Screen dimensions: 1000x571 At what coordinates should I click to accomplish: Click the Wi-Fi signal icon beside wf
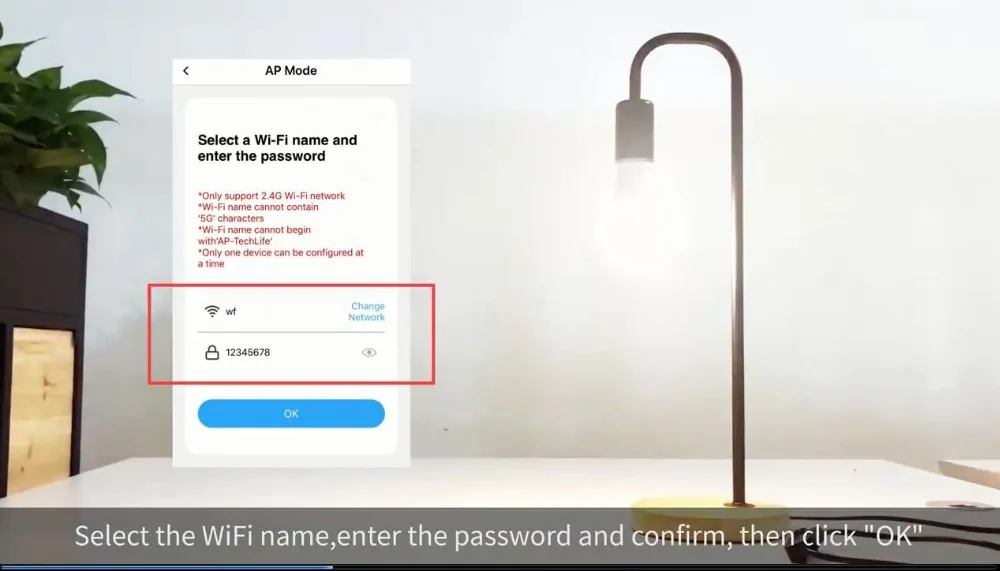click(212, 311)
